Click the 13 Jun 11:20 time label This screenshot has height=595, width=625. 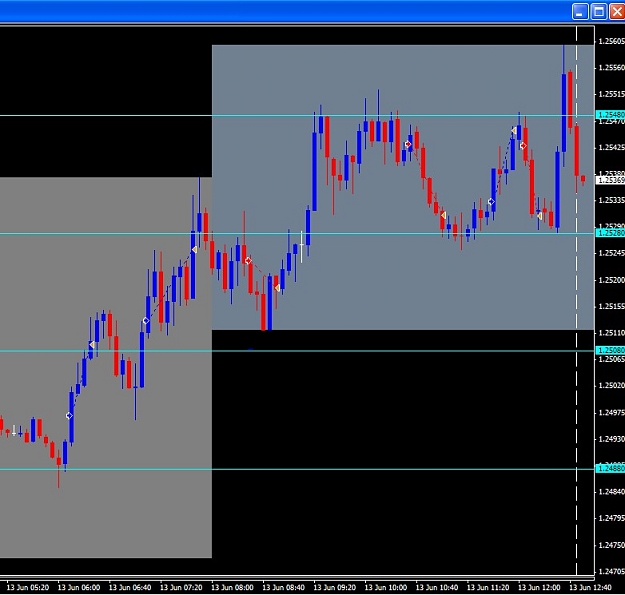pyautogui.click(x=488, y=587)
